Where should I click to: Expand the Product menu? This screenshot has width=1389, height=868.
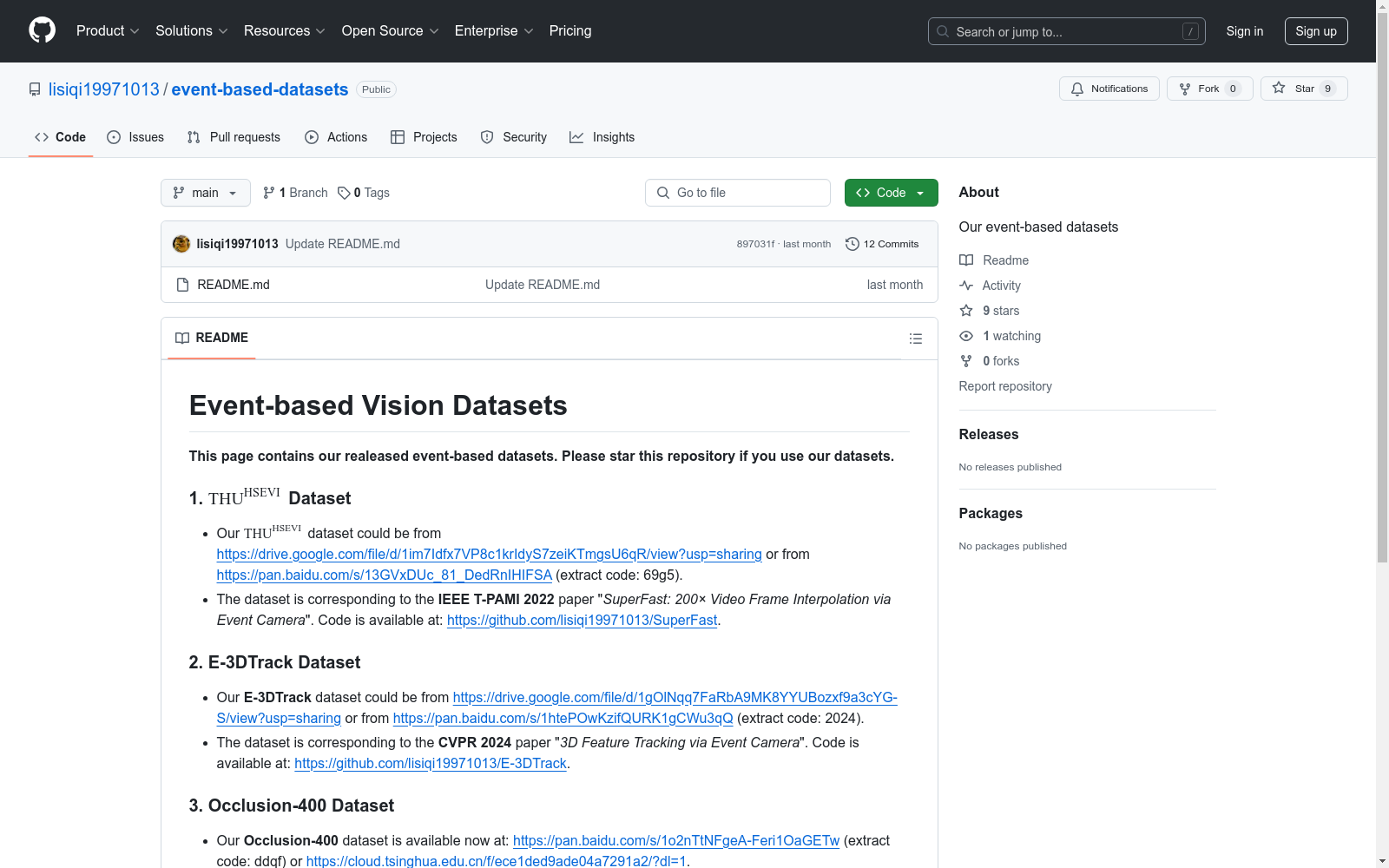tap(108, 31)
